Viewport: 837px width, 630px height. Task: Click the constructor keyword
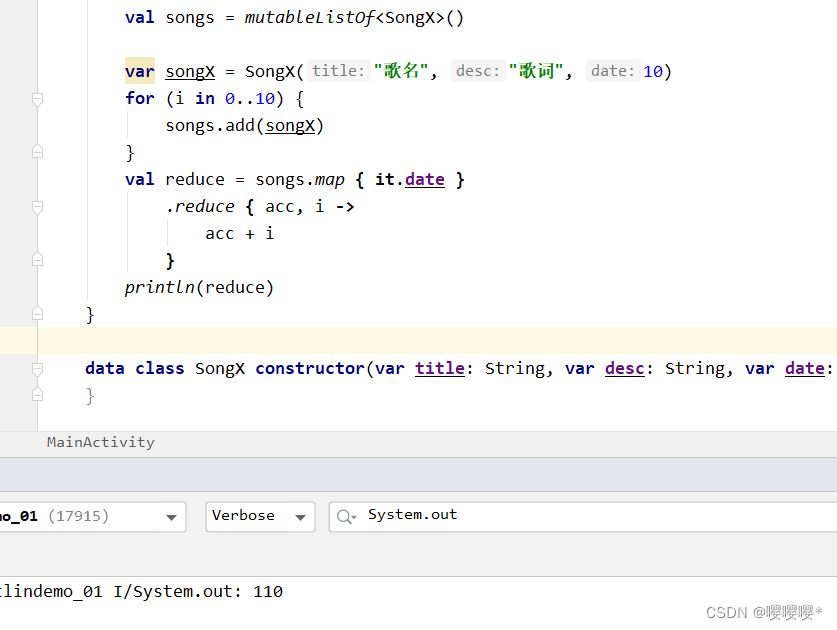[310, 368]
